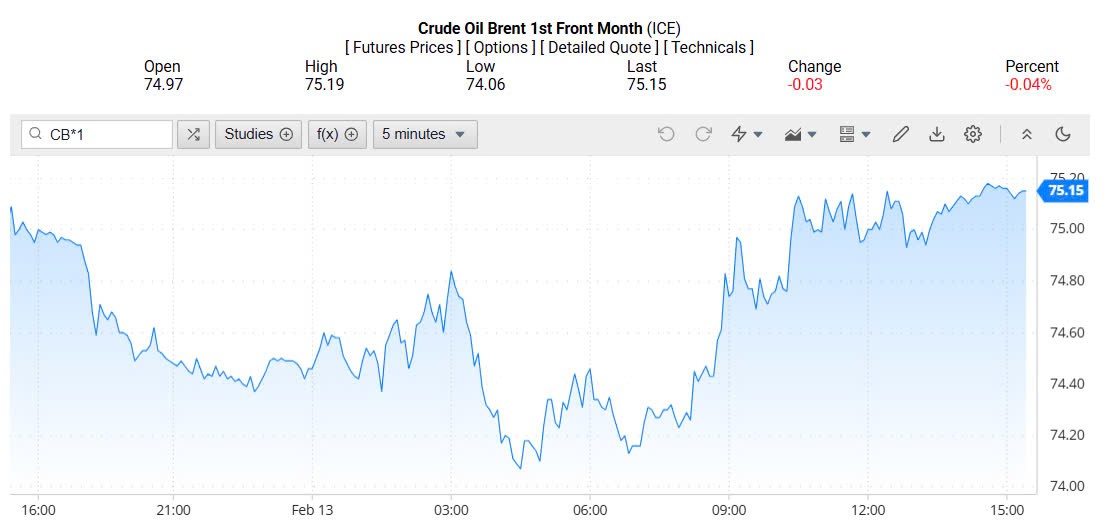Toggle dark mode moon icon
Viewport: 1106px width, 523px height.
tap(1063, 134)
